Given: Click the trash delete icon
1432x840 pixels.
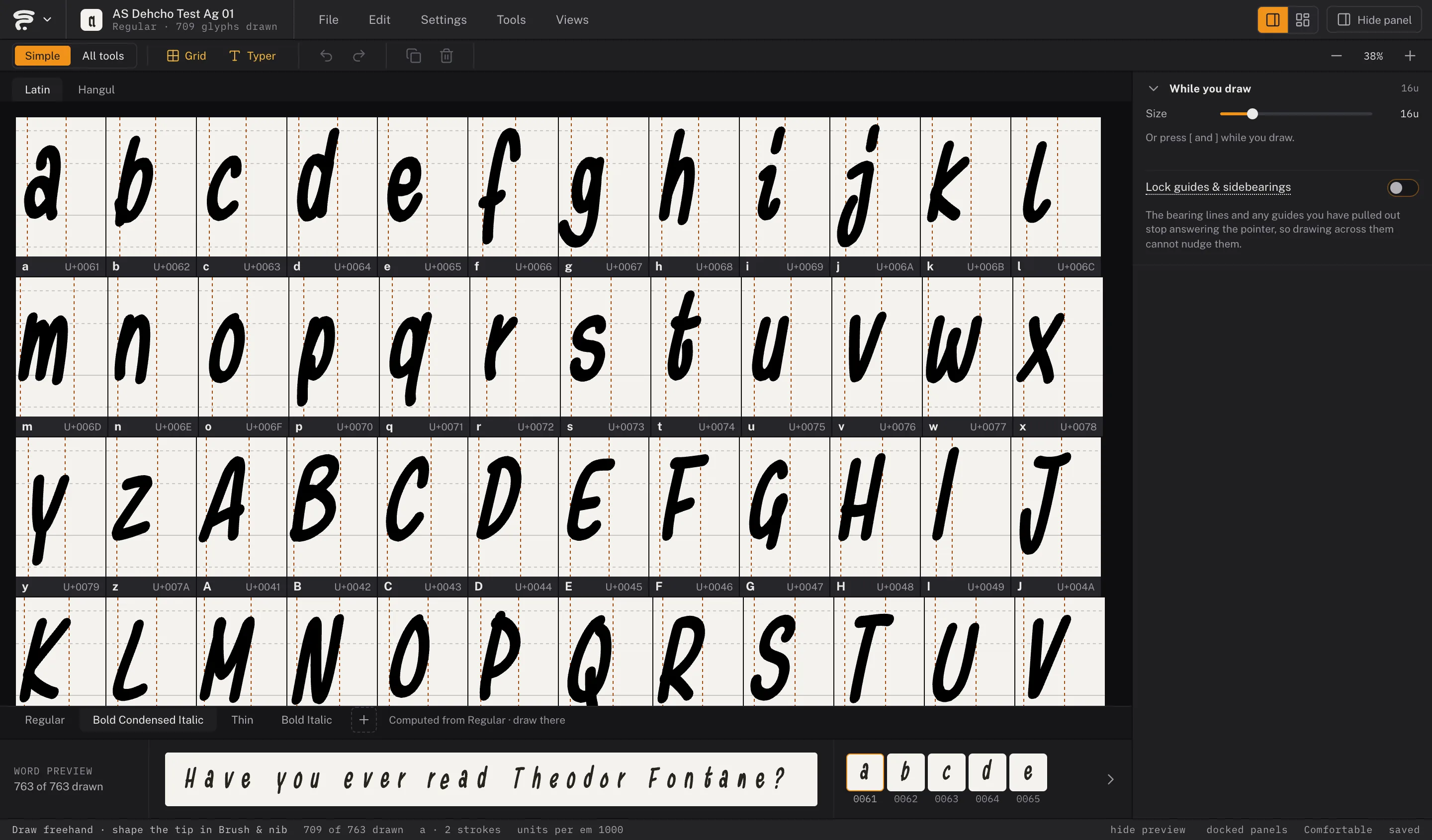Looking at the screenshot, I should (447, 56).
